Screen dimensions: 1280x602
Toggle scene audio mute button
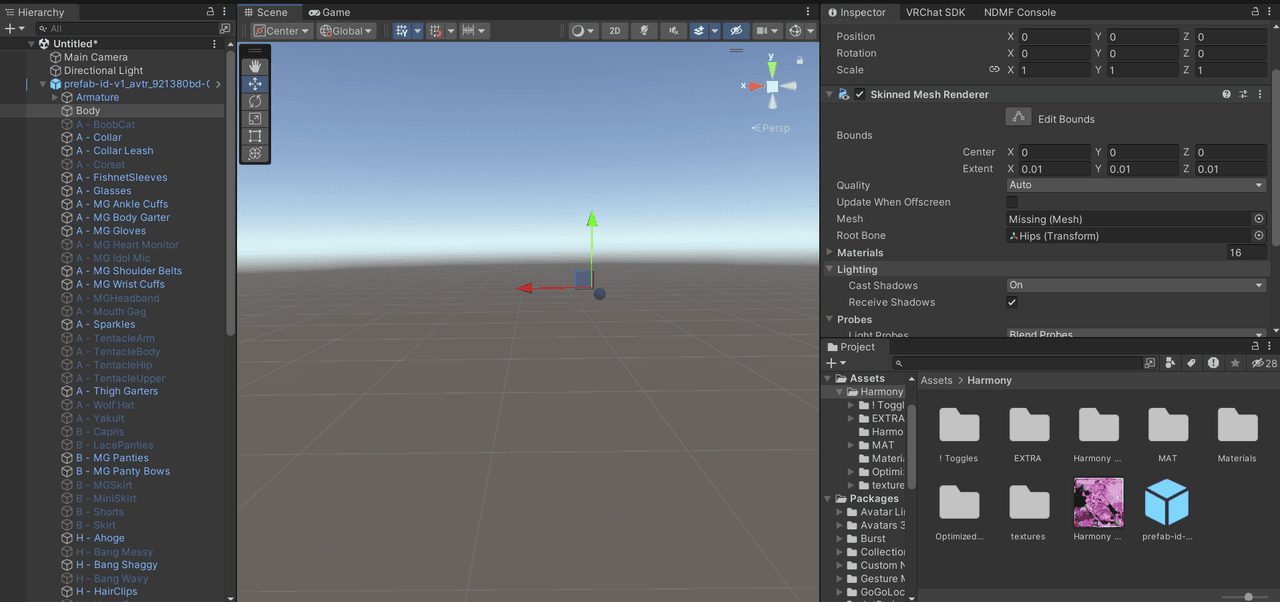tap(675, 31)
